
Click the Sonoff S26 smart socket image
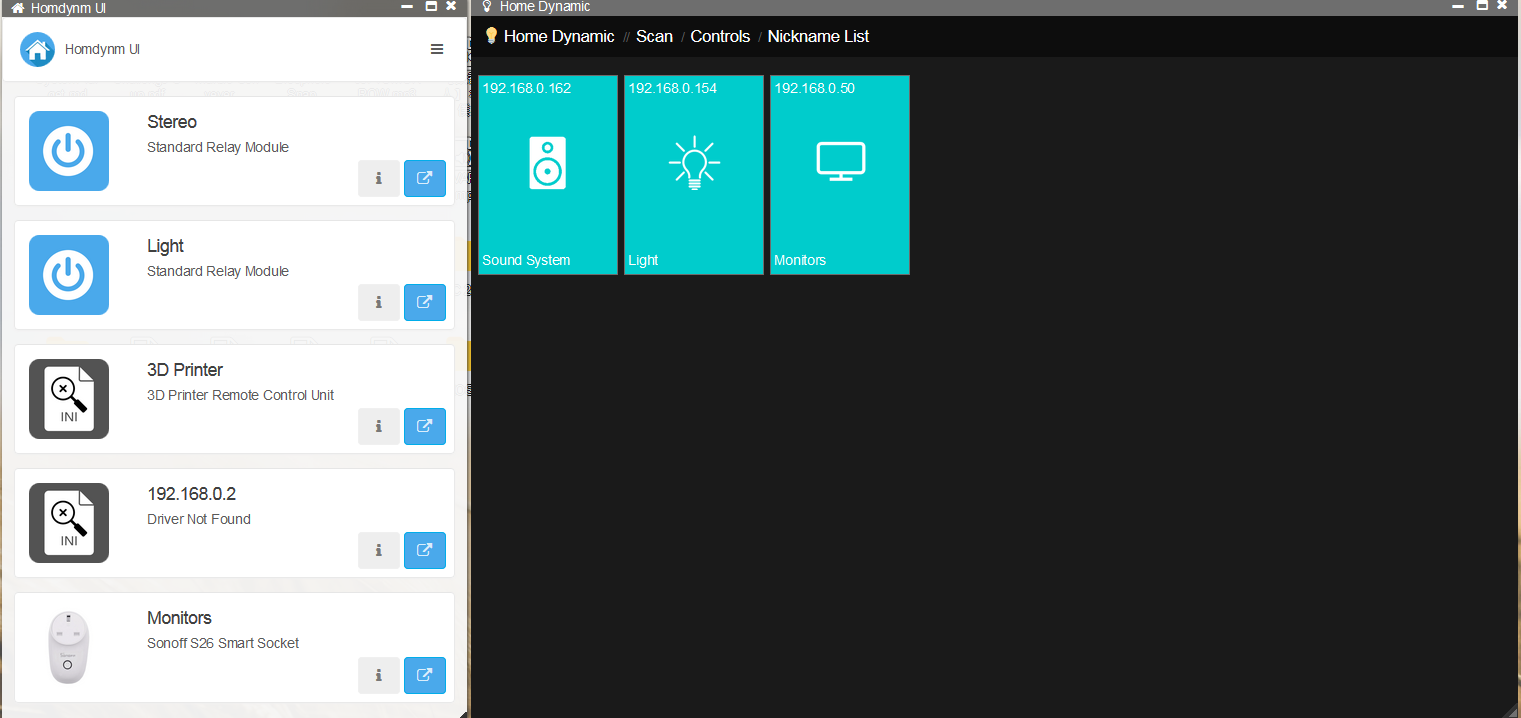pyautogui.click(x=68, y=647)
